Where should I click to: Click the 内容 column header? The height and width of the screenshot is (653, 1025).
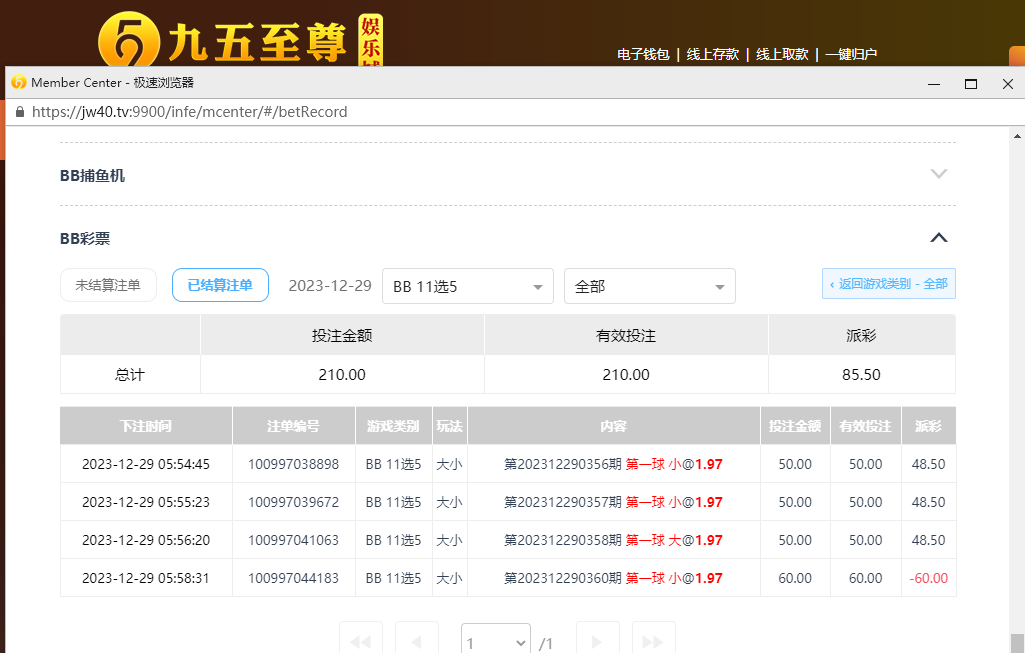tap(613, 426)
